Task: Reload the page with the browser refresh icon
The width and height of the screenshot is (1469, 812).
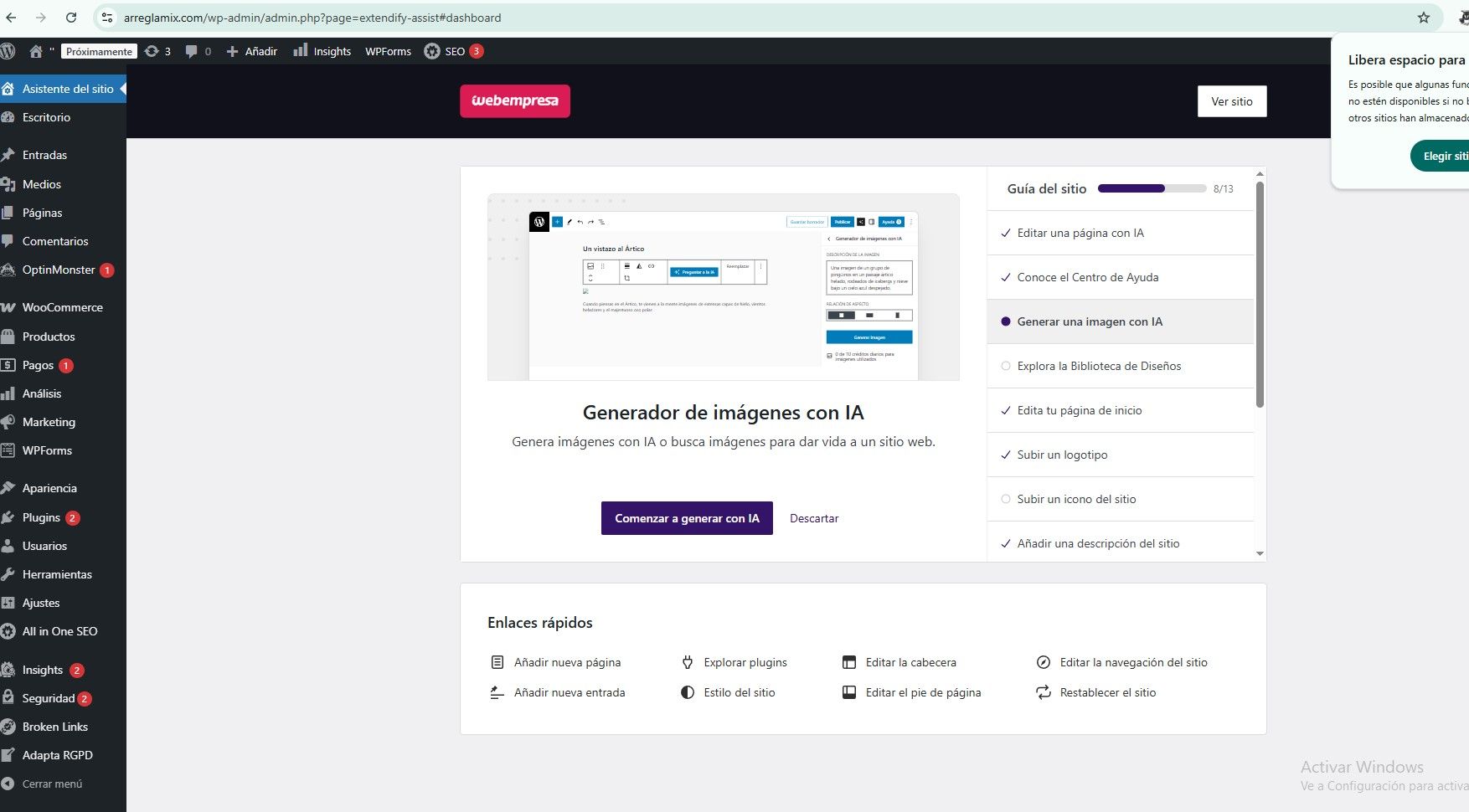Action: 71,18
